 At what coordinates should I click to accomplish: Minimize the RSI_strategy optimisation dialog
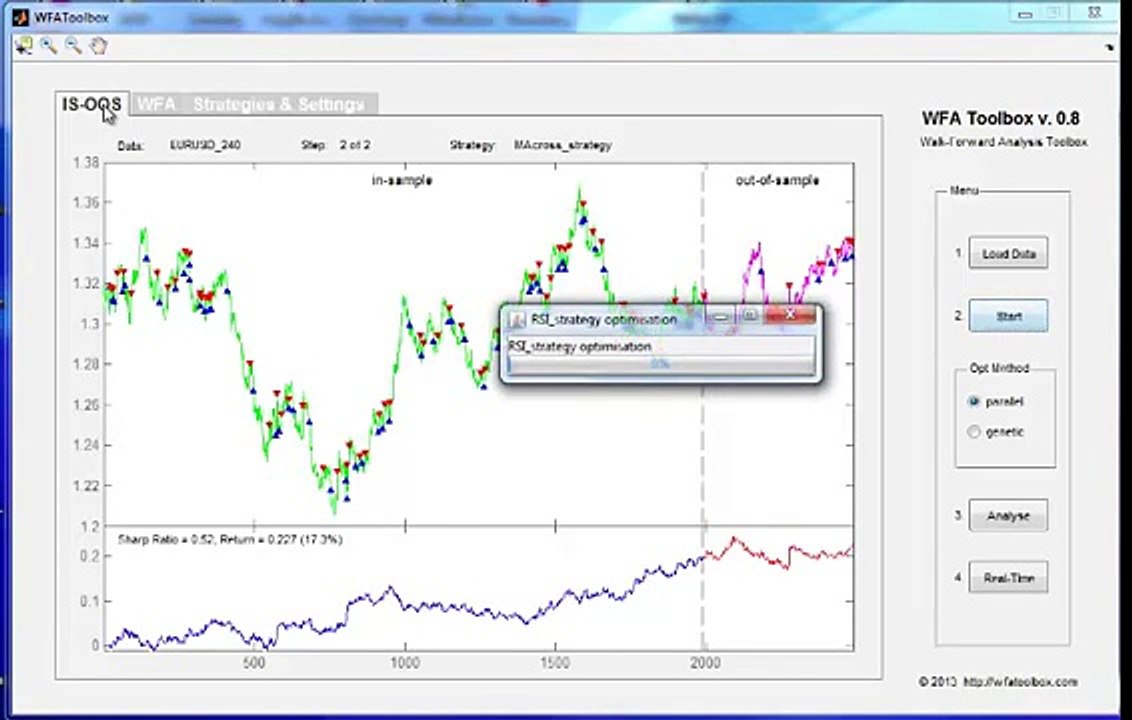click(720, 316)
